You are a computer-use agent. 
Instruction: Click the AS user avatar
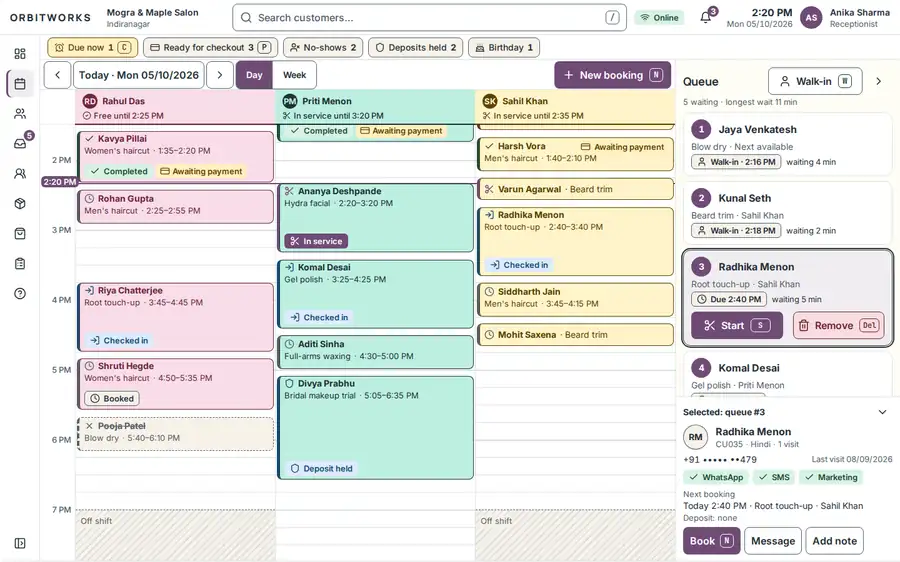(x=811, y=18)
